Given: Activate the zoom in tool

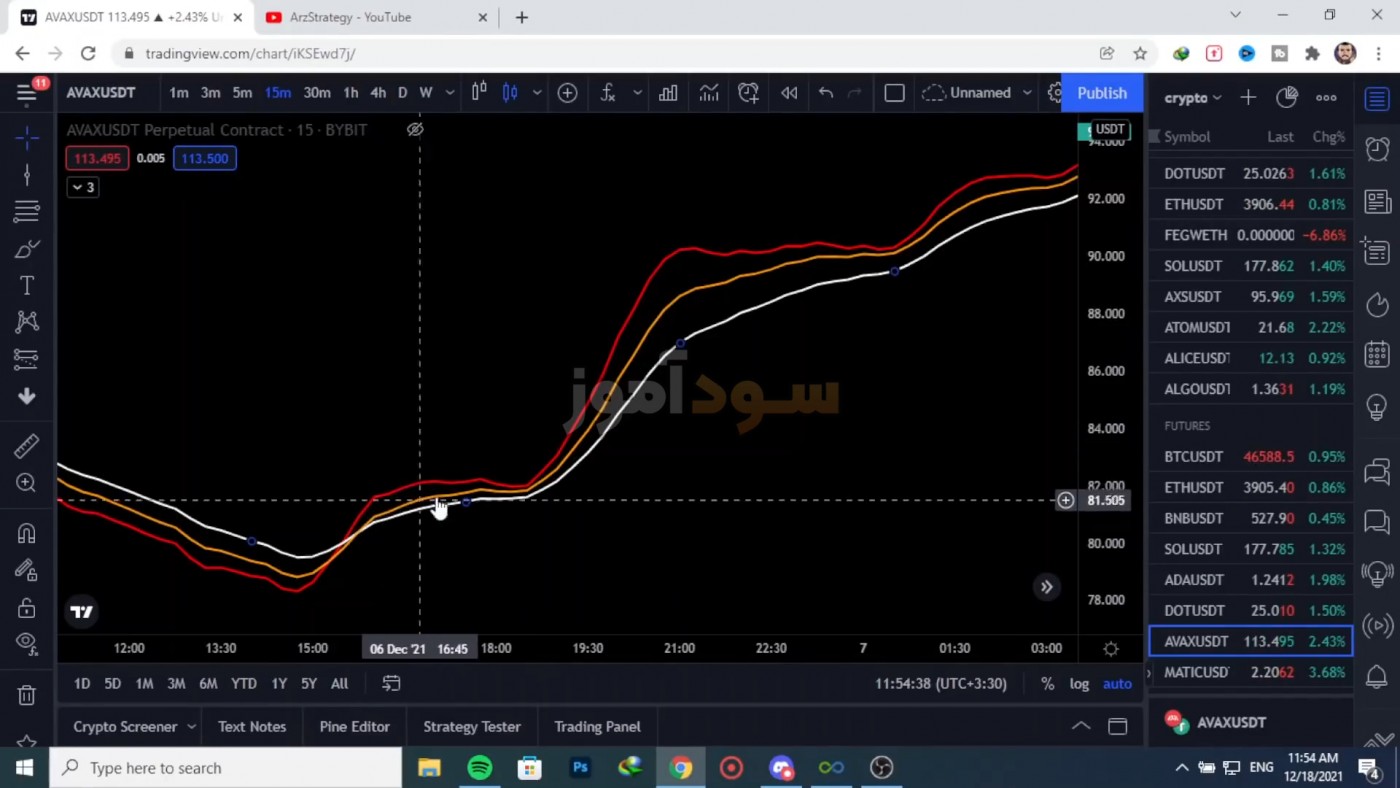Looking at the screenshot, I should pos(27,483).
